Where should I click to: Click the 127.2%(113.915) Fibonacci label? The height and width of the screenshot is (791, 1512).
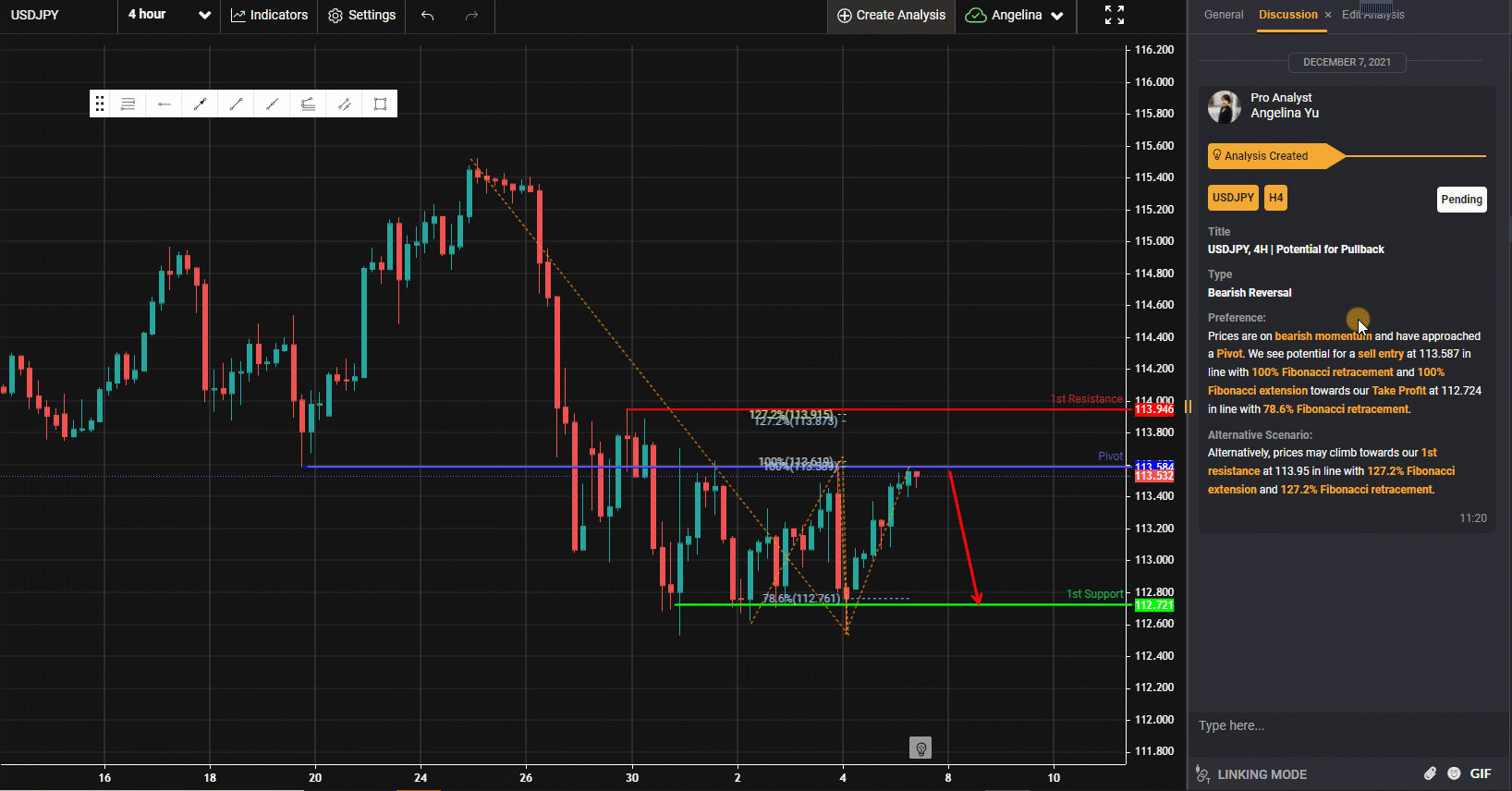point(791,415)
